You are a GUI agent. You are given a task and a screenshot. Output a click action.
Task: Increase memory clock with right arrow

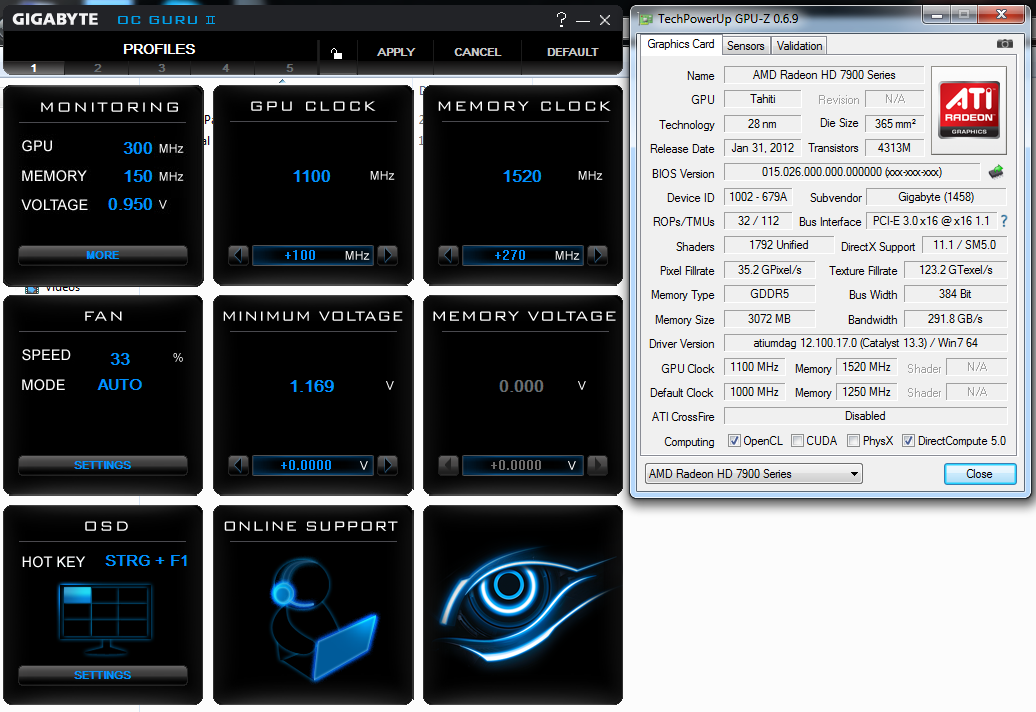[598, 256]
